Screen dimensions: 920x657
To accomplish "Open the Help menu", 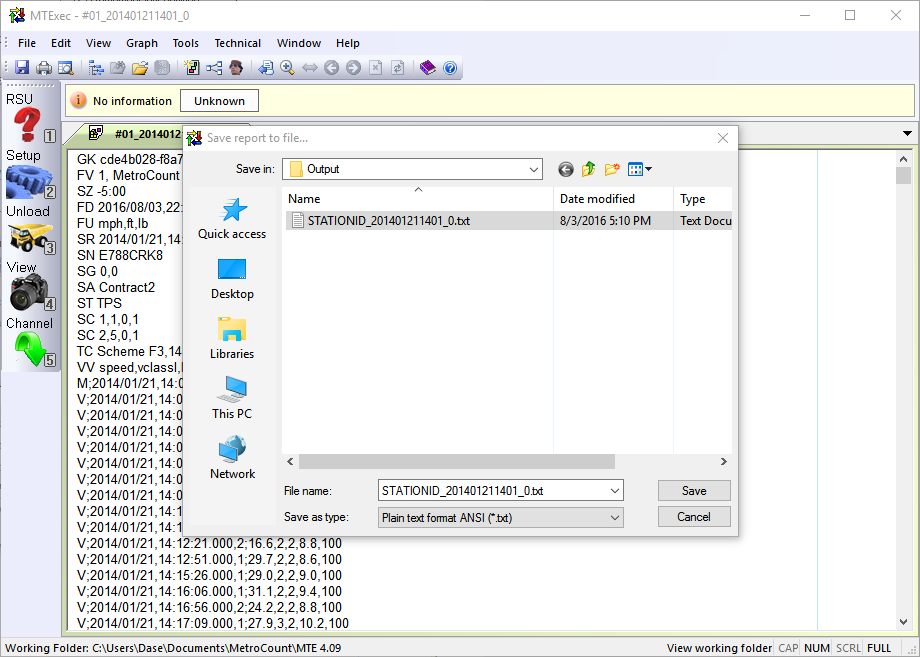I will 347,43.
